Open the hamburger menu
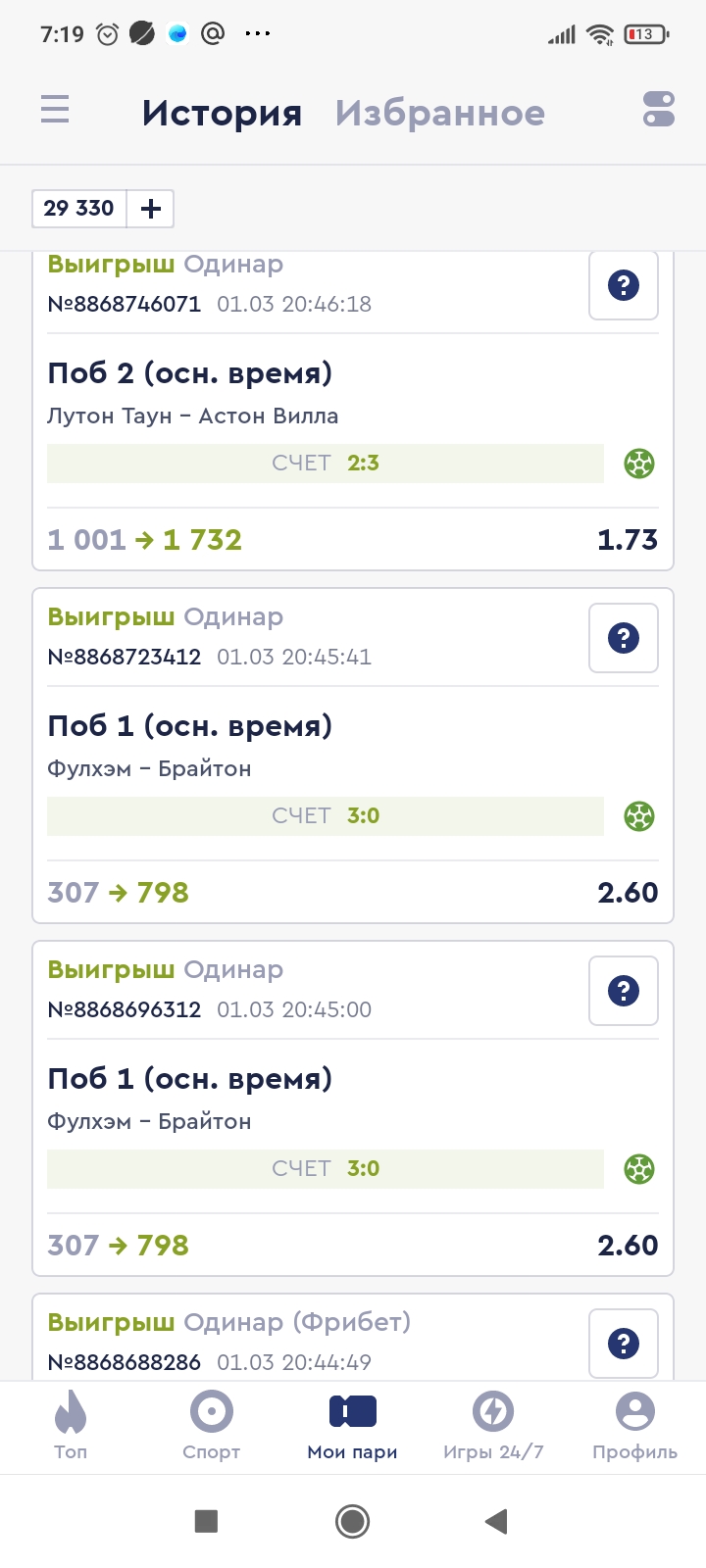This screenshot has height=1568, width=706. click(x=55, y=109)
